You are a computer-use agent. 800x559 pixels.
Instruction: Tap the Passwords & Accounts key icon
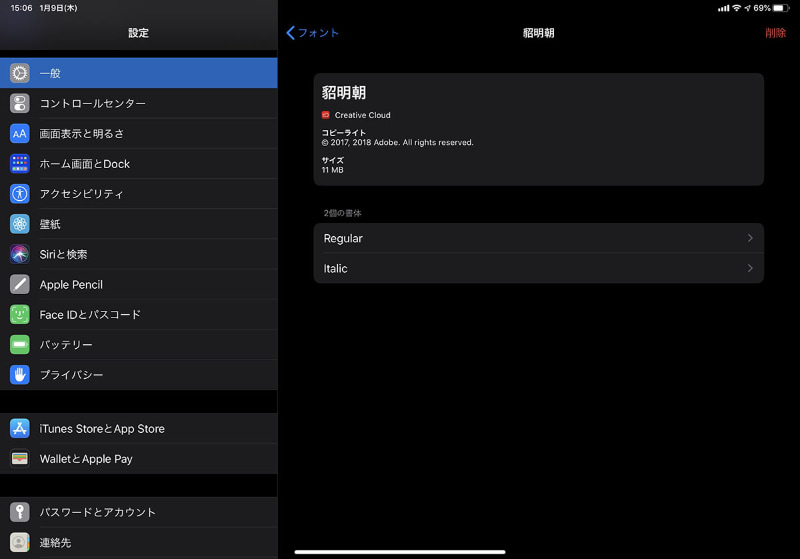tap(19, 512)
